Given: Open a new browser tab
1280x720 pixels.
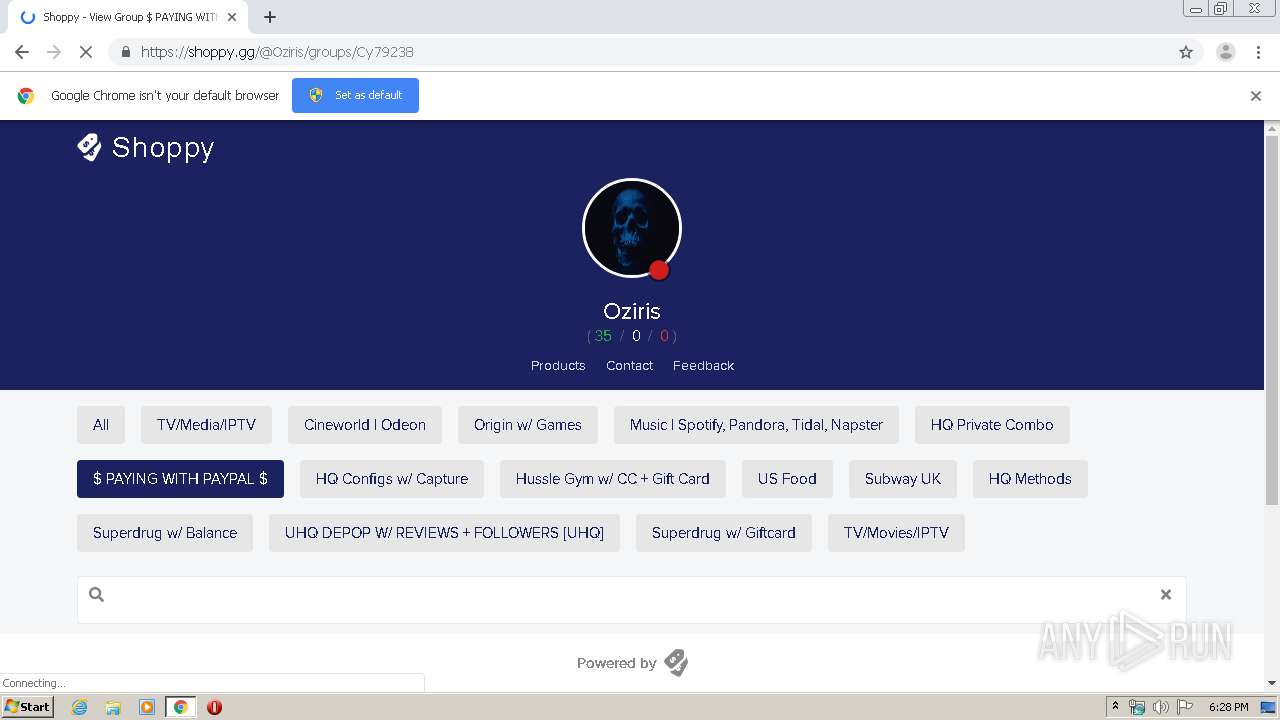Looking at the screenshot, I should click(270, 17).
